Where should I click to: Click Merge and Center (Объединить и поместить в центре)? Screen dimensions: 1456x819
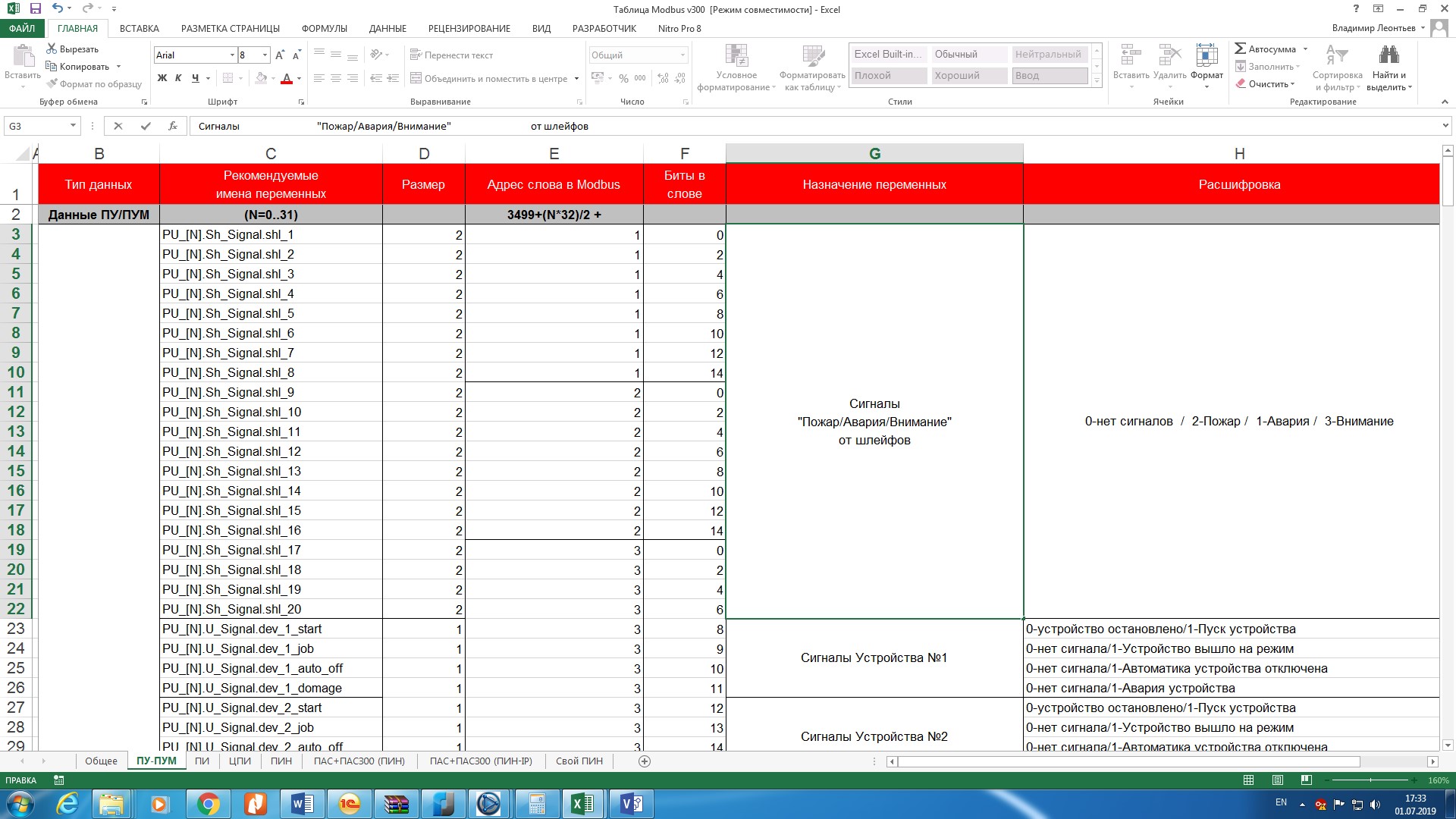pyautogui.click(x=488, y=78)
